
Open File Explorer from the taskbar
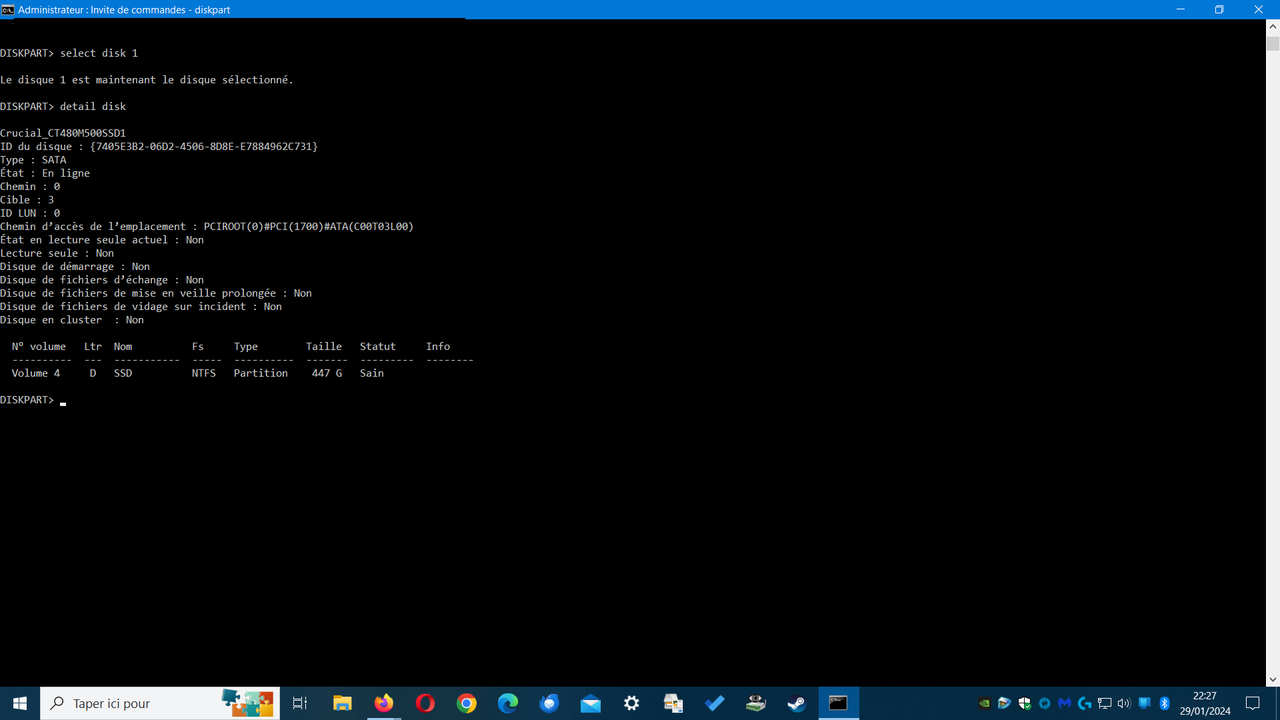click(x=342, y=703)
